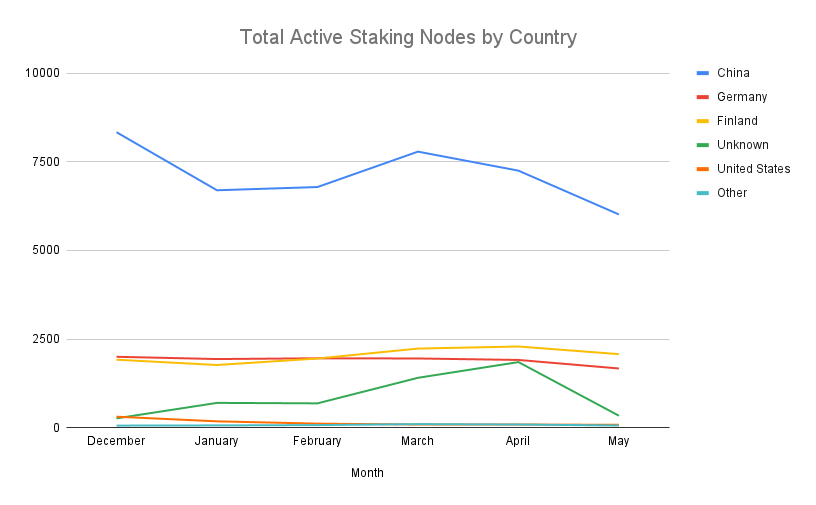The width and height of the screenshot is (816, 505).
Task: Select the United States orange legend marker
Action: [x=703, y=169]
